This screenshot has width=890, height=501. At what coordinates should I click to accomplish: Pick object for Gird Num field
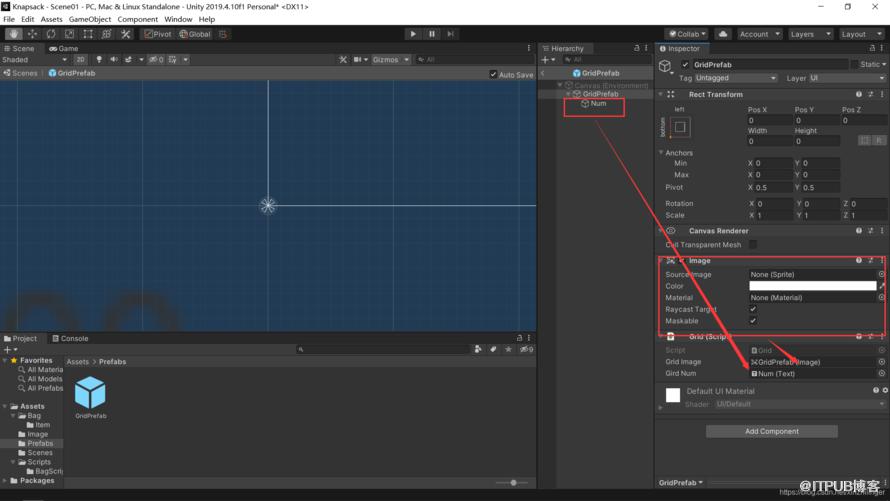(881, 373)
